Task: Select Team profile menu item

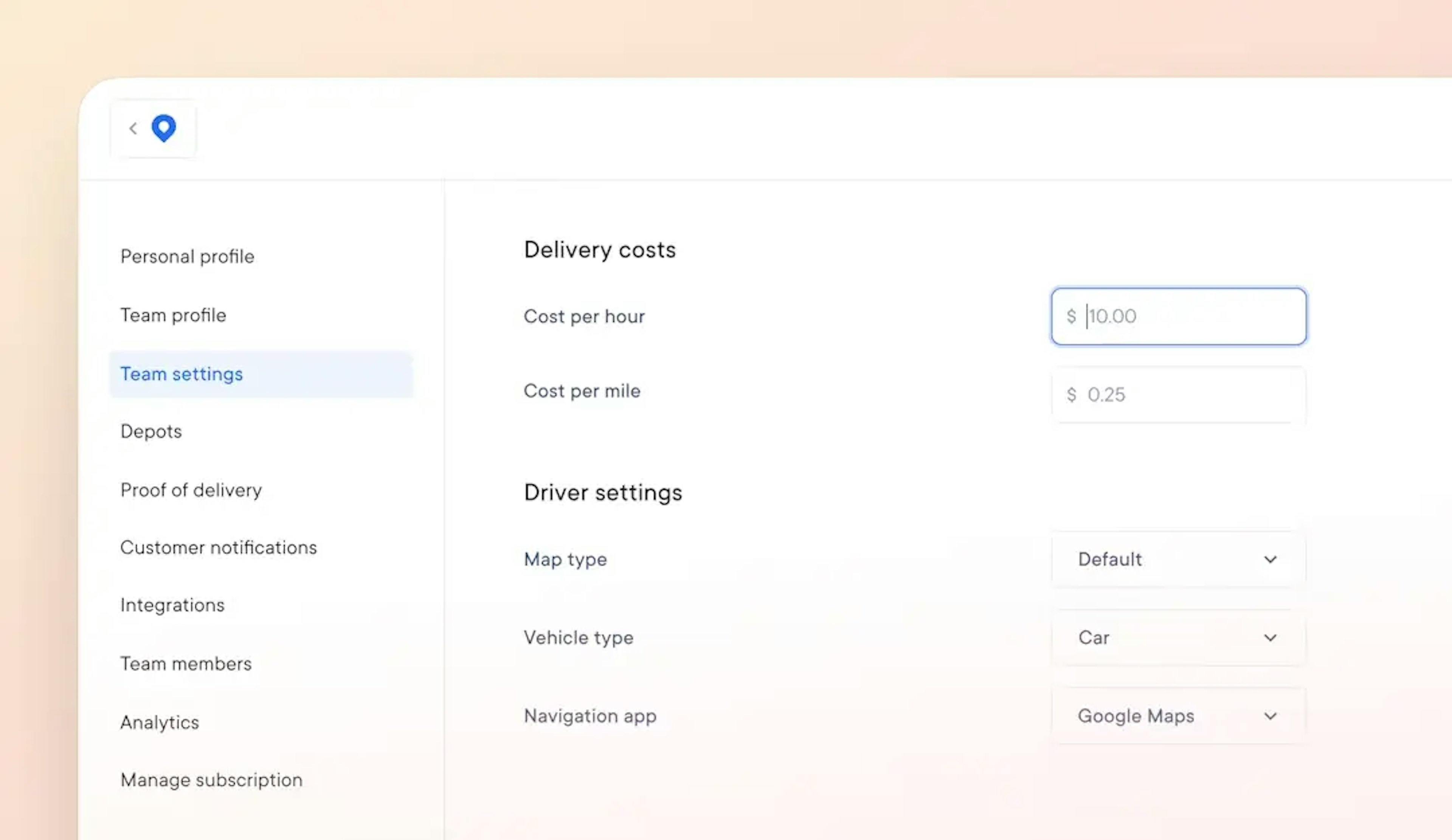Action: (174, 315)
